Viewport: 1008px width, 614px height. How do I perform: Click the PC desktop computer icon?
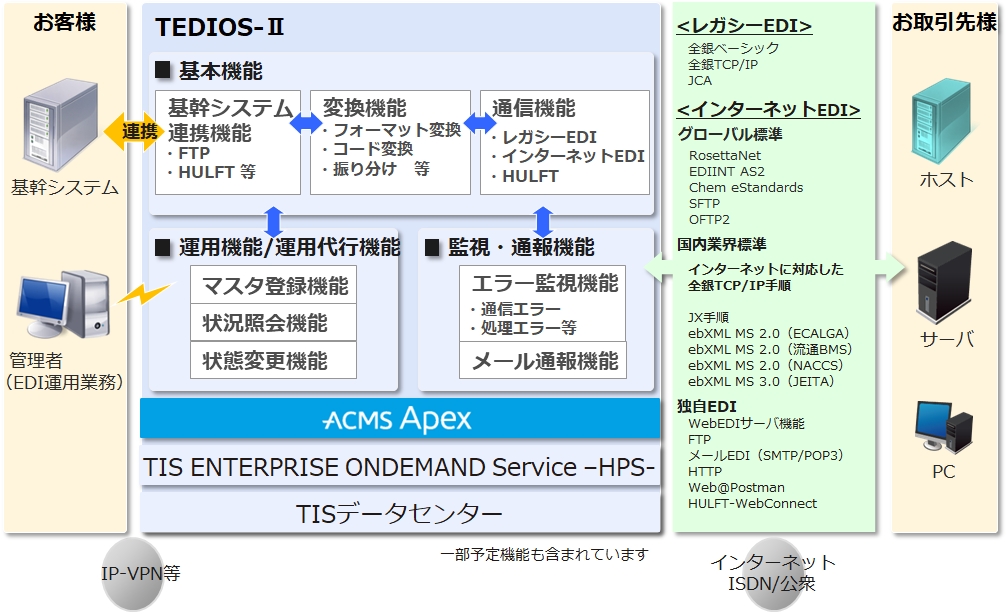pyautogui.click(x=943, y=428)
